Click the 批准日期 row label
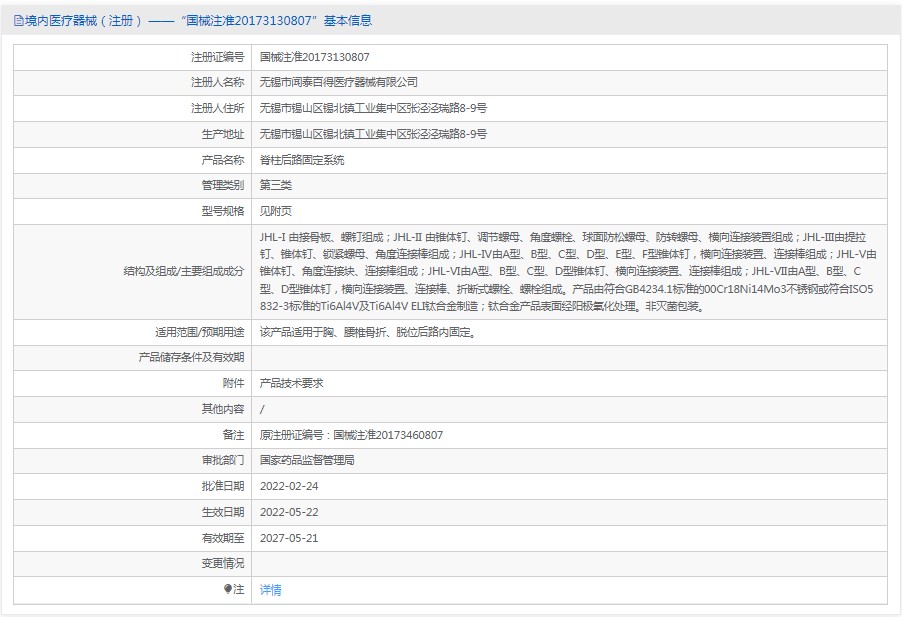902x617 pixels. pos(223,486)
